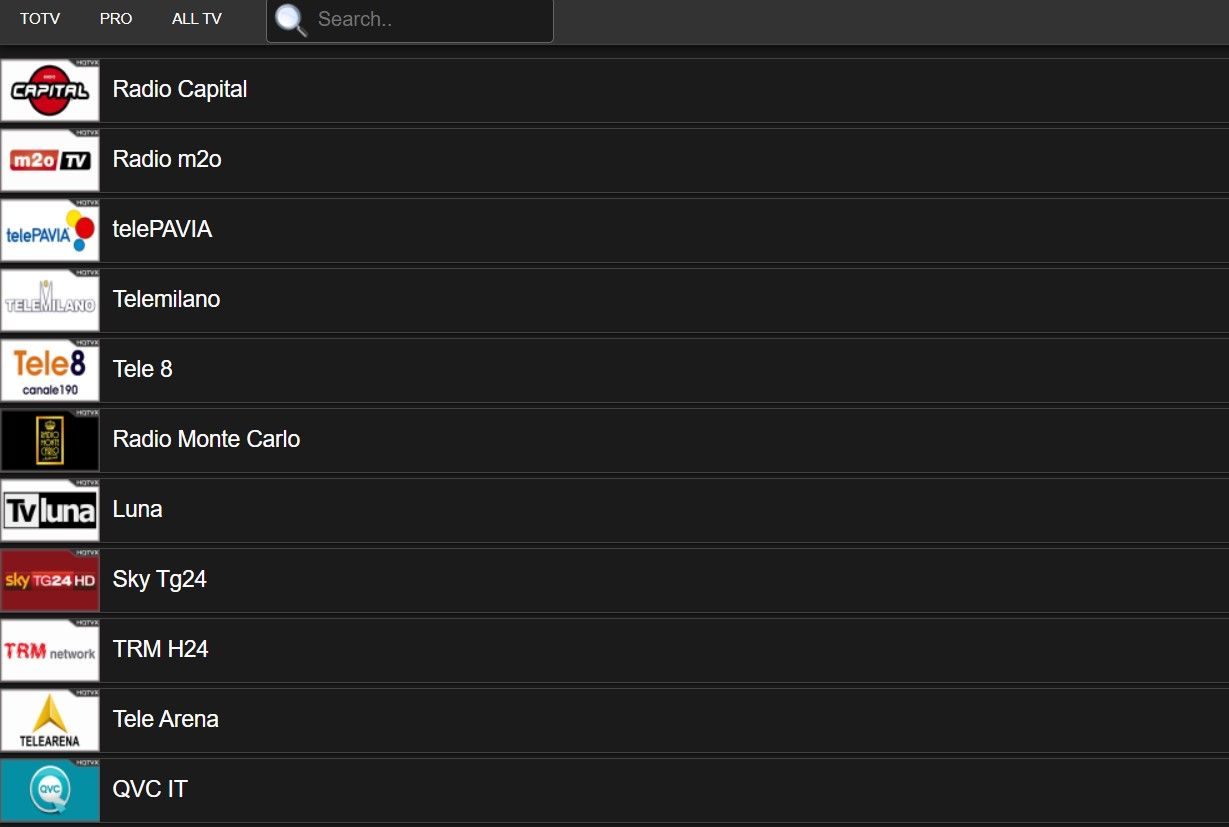Open the QVC logo thumbnail
Viewport: 1229px width, 827px height.
50,790
